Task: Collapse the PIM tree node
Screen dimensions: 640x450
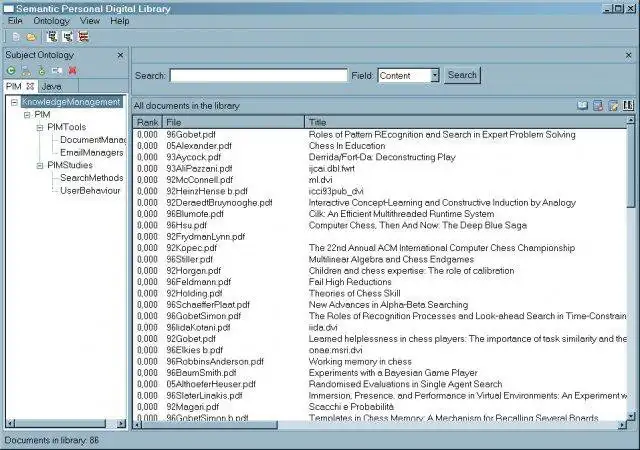Action: pos(27,115)
